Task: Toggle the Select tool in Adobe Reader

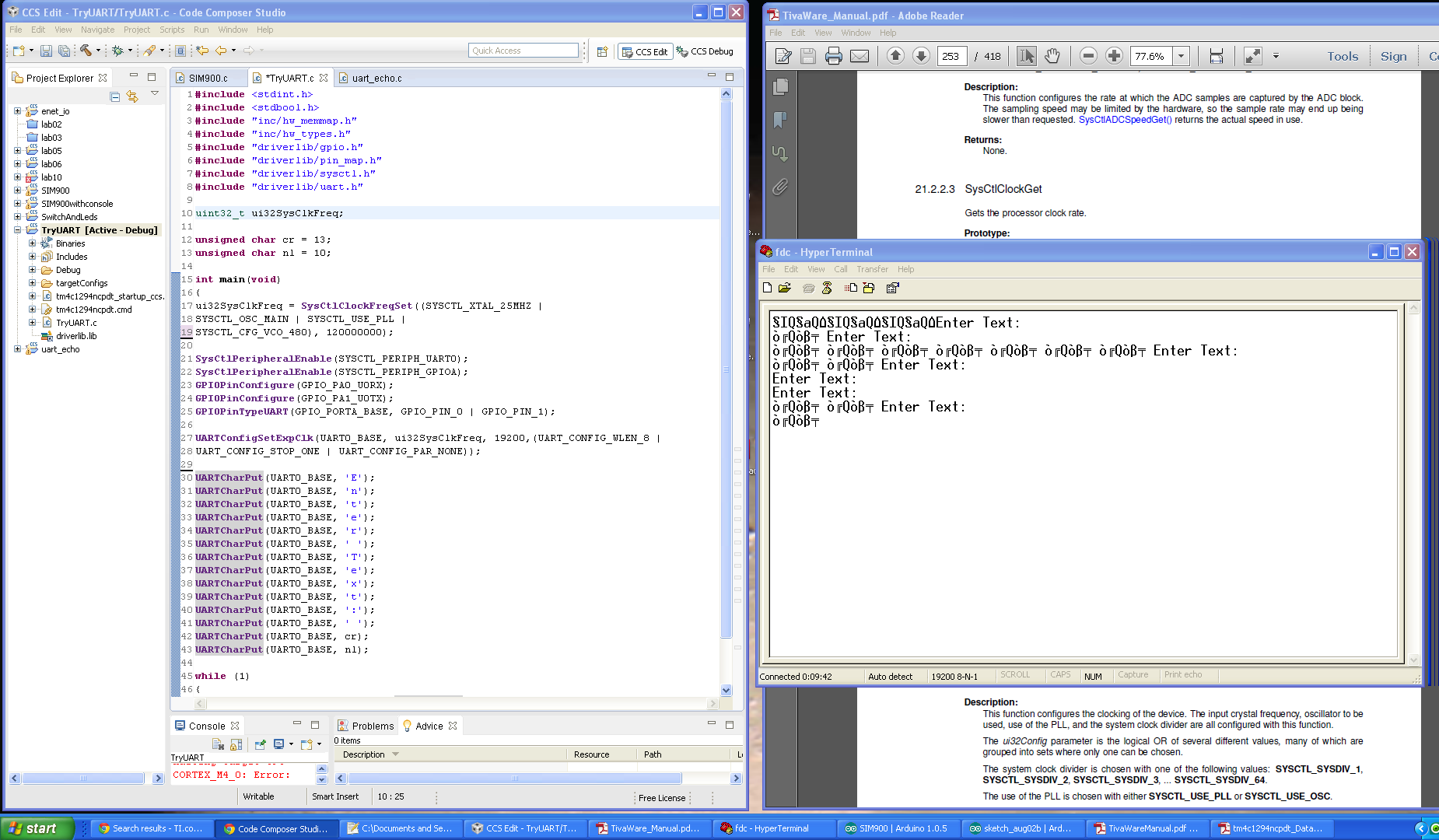Action: (1026, 56)
